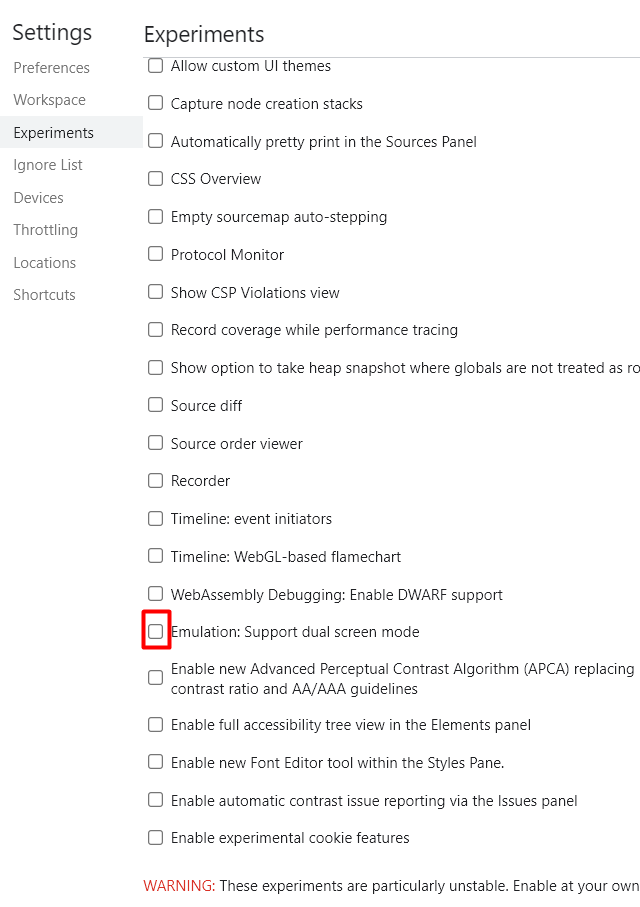
Task: Turn on Source order viewer
Action: pos(155,442)
